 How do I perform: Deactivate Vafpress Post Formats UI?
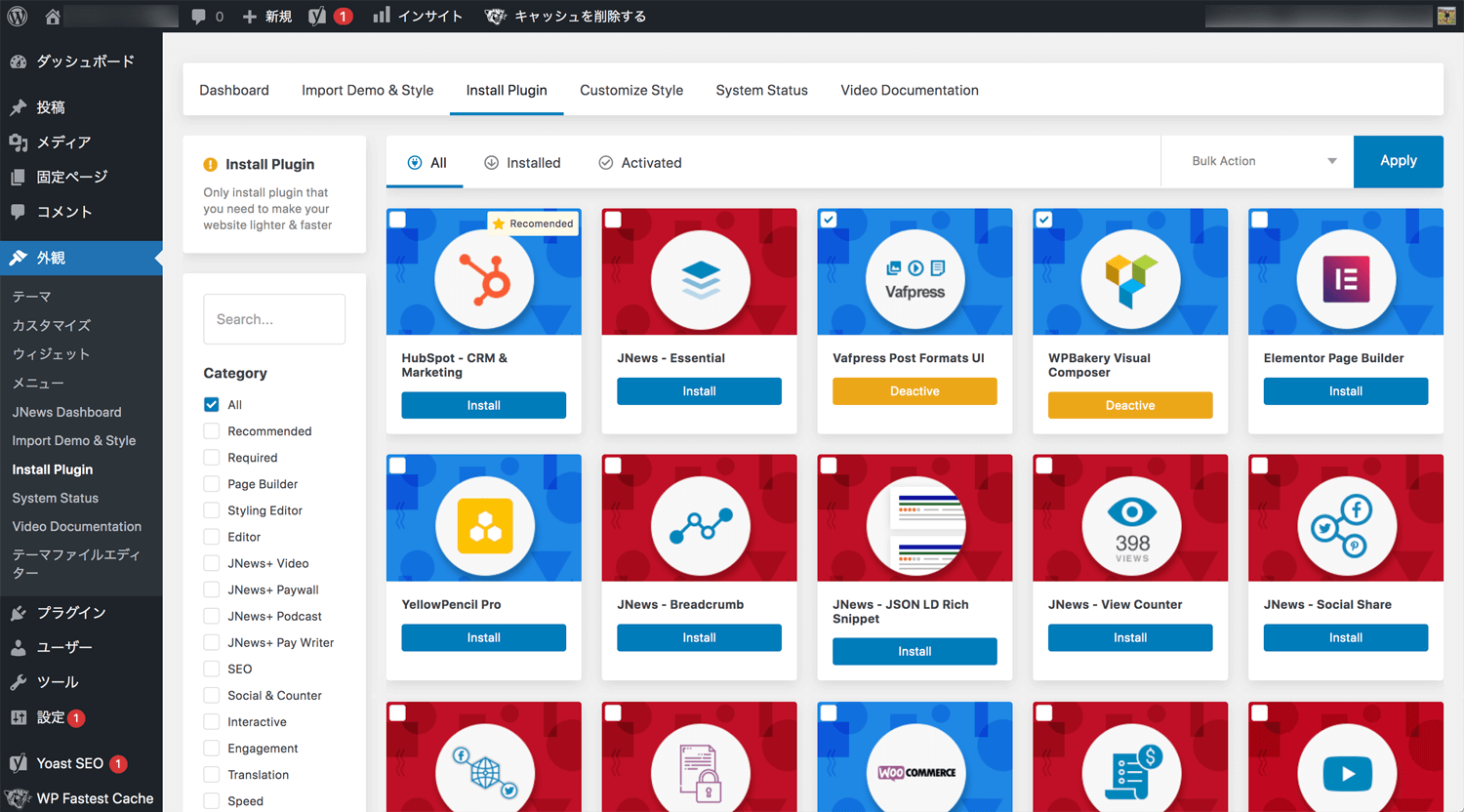click(915, 391)
